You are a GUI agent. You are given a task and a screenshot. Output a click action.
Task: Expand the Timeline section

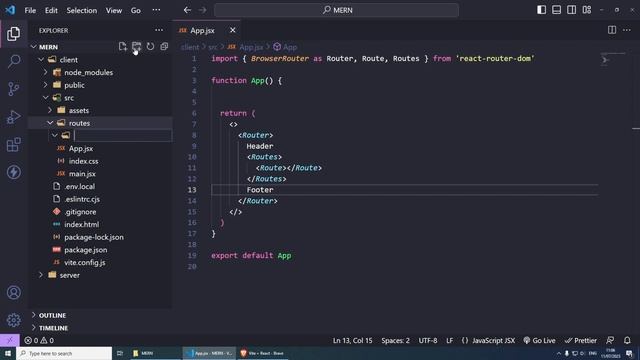click(x=53, y=328)
